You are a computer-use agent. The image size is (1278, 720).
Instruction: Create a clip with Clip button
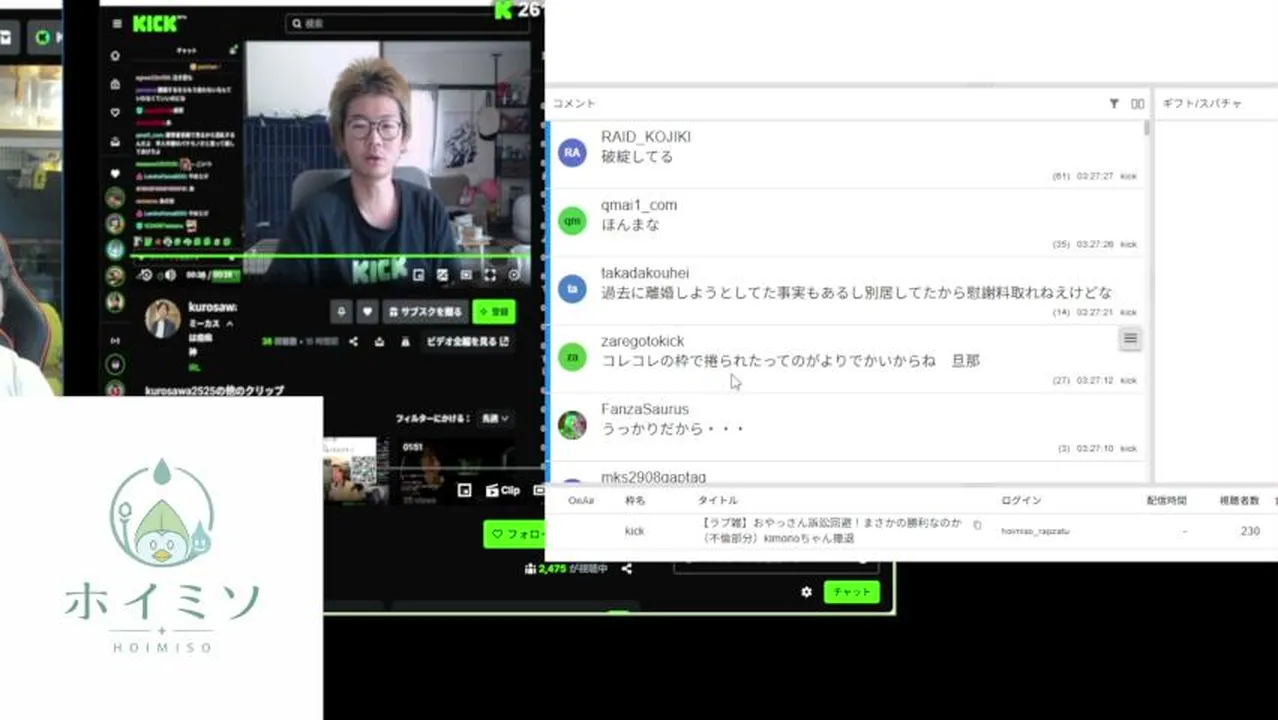504,490
